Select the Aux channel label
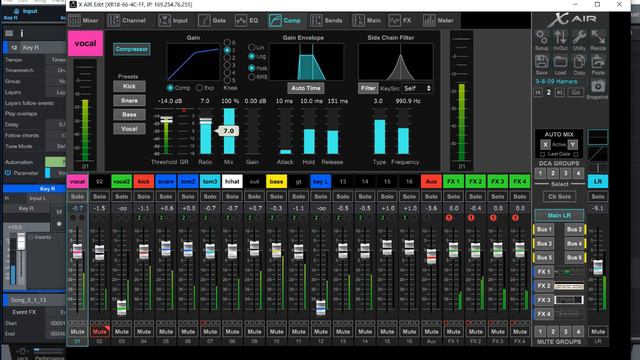Screen dimensions: 640x360 pos(431,182)
